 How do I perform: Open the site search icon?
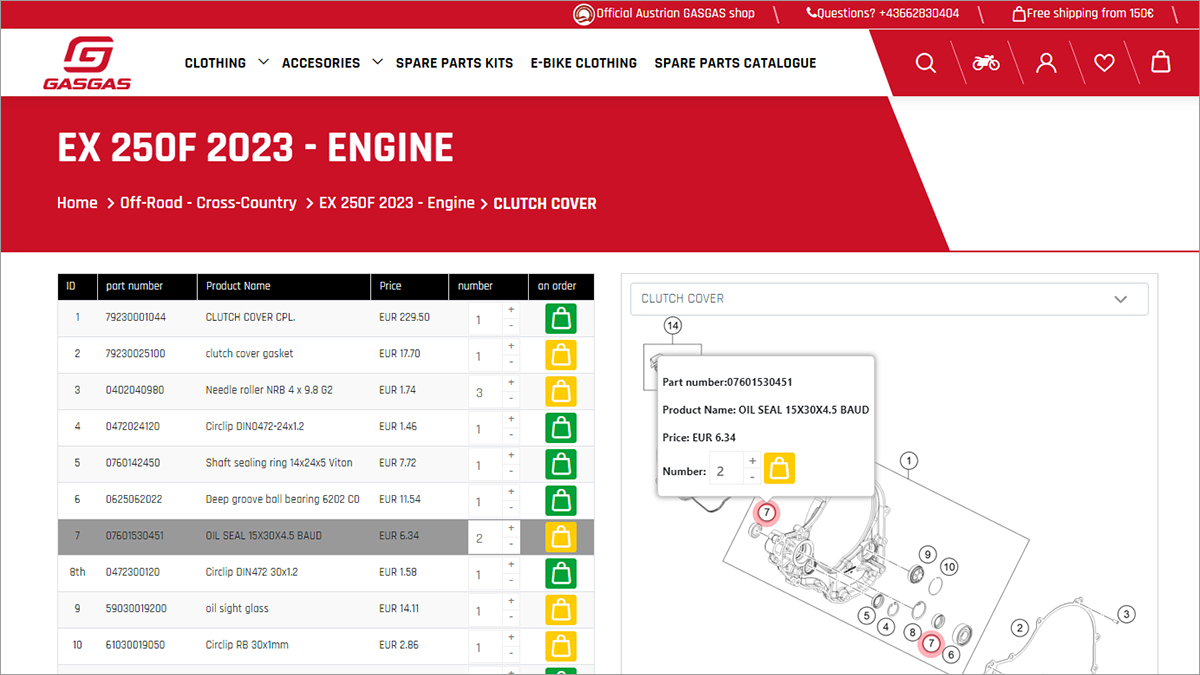click(x=926, y=63)
